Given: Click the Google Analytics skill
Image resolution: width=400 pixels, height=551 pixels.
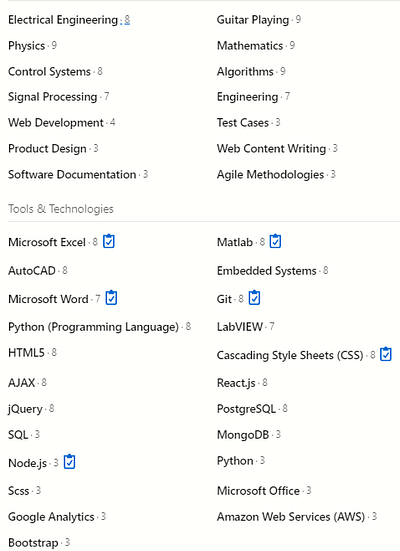Looking at the screenshot, I should (51, 517).
